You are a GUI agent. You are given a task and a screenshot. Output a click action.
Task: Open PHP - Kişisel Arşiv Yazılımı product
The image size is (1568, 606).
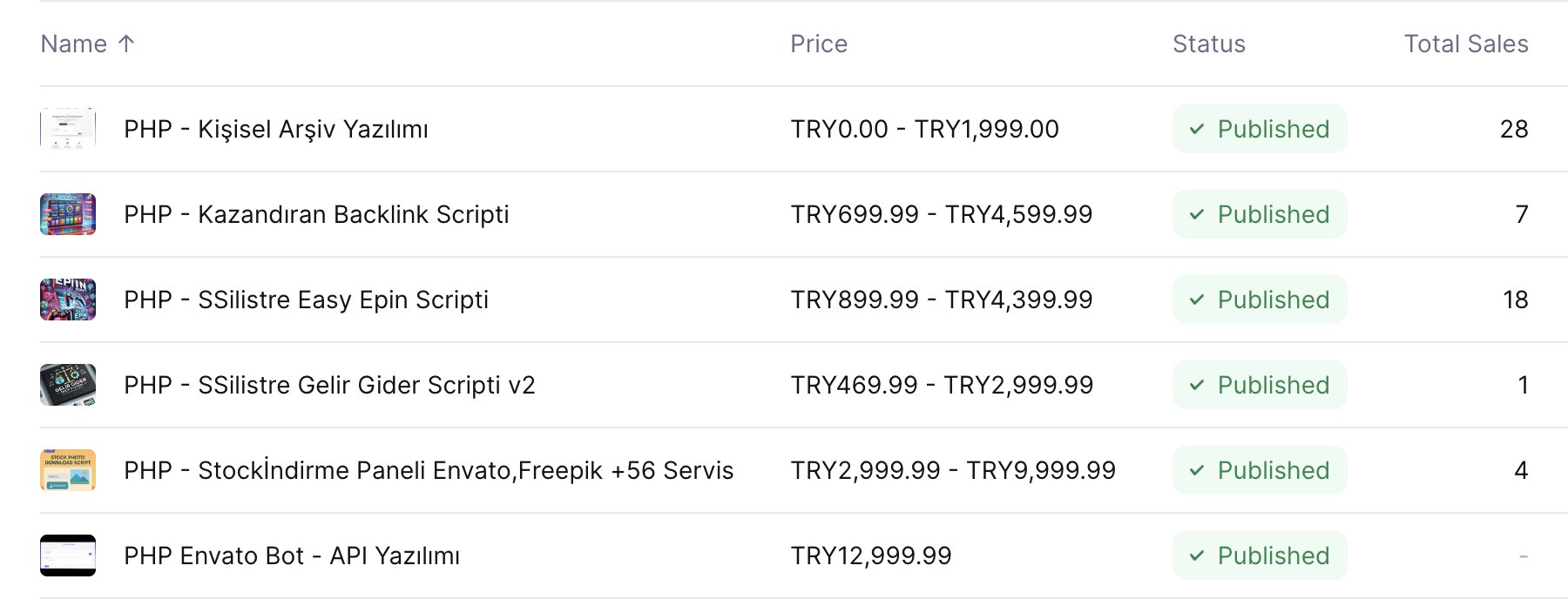coord(276,129)
